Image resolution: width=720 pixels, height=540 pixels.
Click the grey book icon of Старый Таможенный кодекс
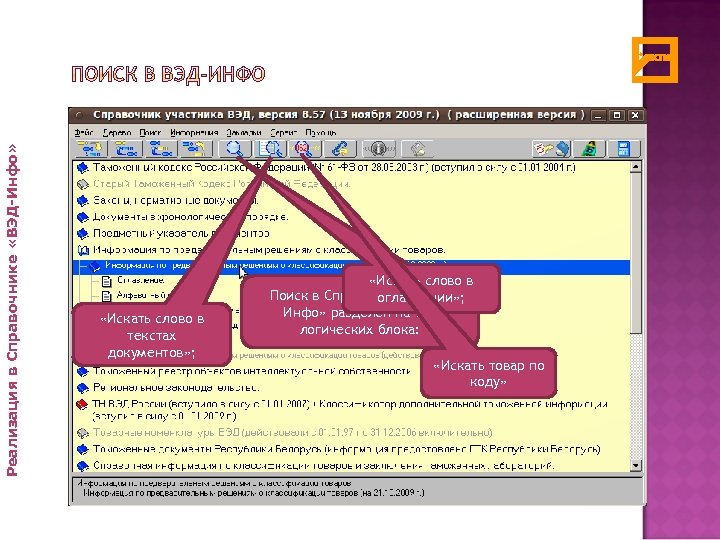[x=83, y=185]
